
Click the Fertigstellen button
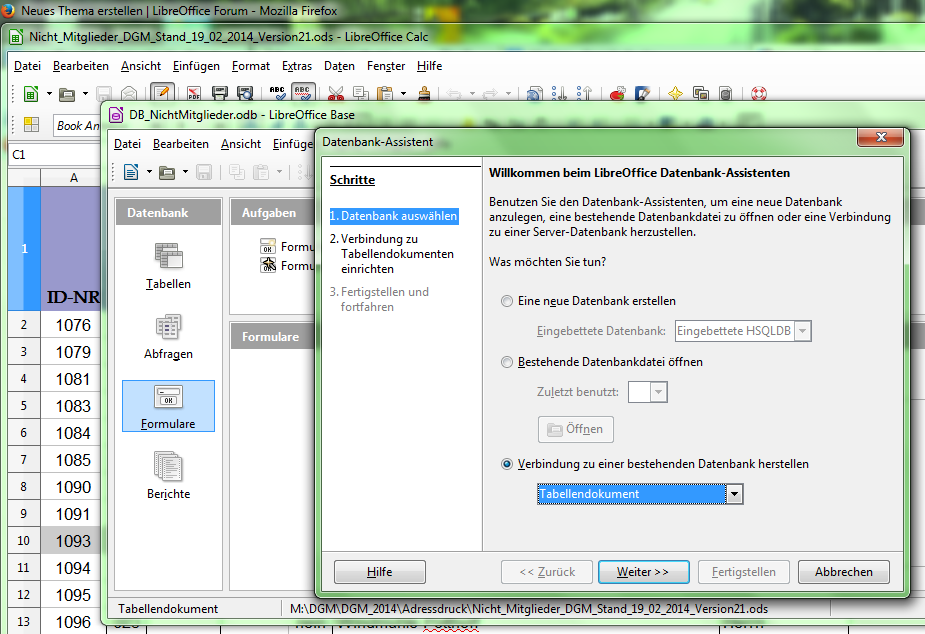pos(743,572)
